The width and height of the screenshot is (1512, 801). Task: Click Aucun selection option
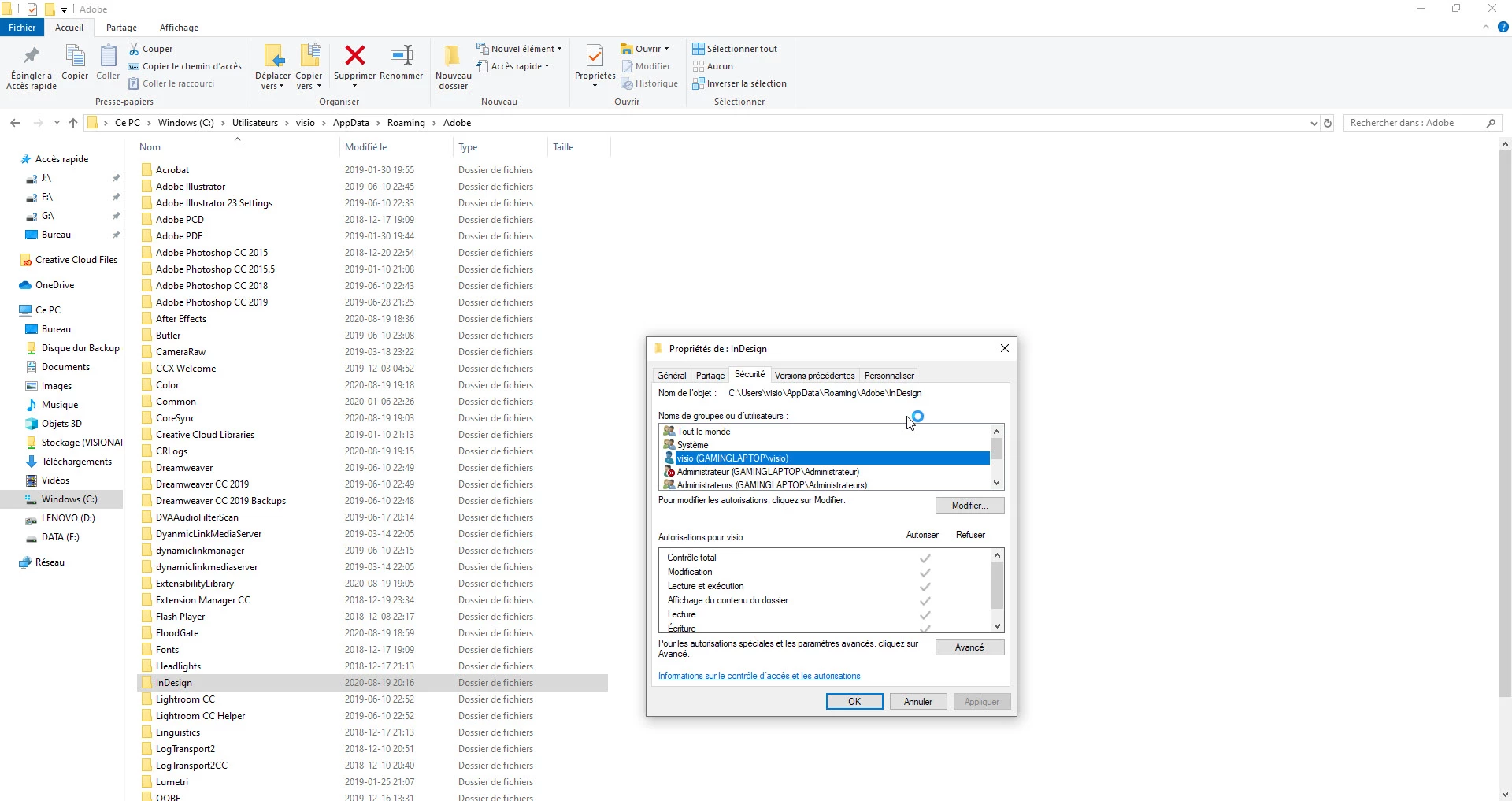point(713,66)
